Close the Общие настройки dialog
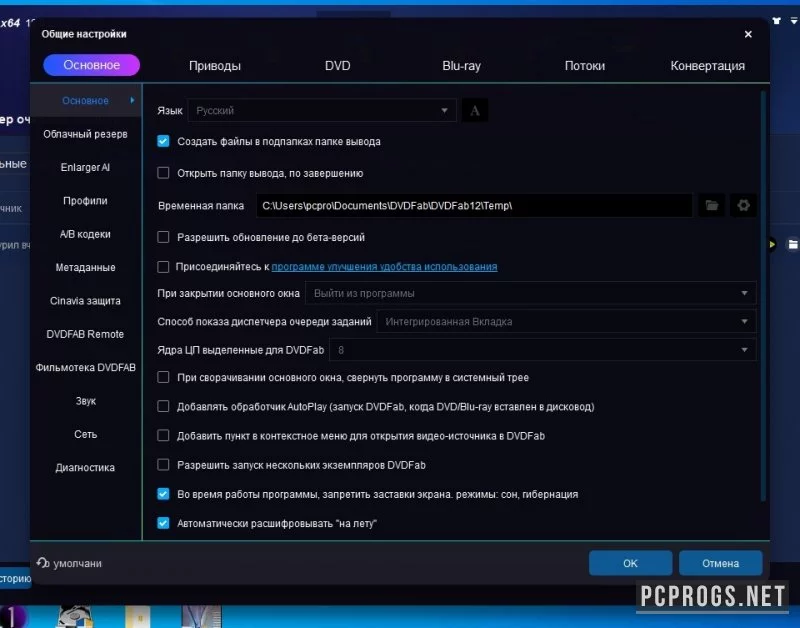800x628 pixels. 748,34
